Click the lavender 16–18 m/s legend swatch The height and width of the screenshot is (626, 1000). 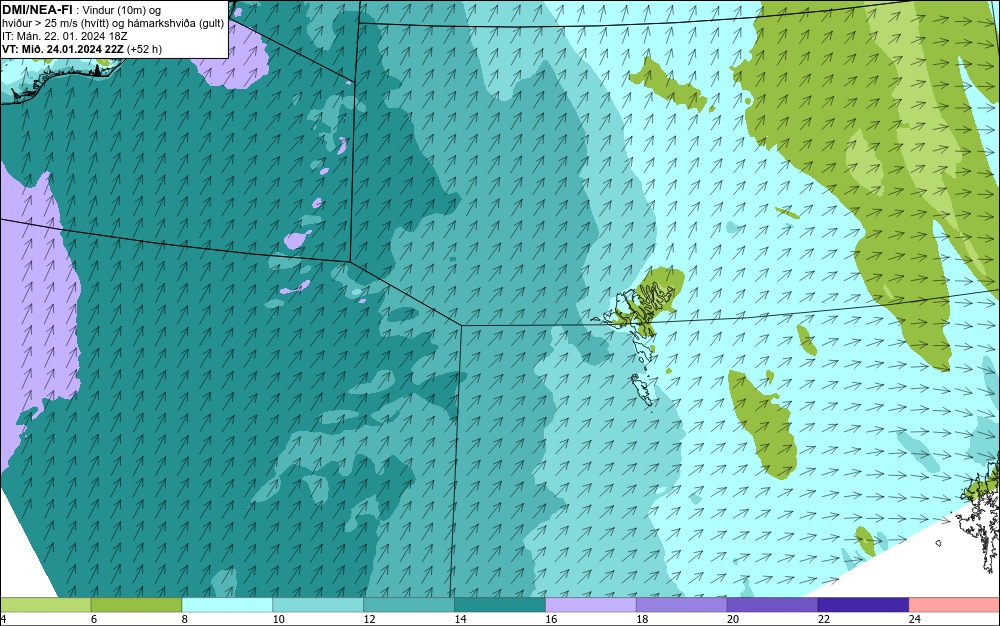pos(591,605)
